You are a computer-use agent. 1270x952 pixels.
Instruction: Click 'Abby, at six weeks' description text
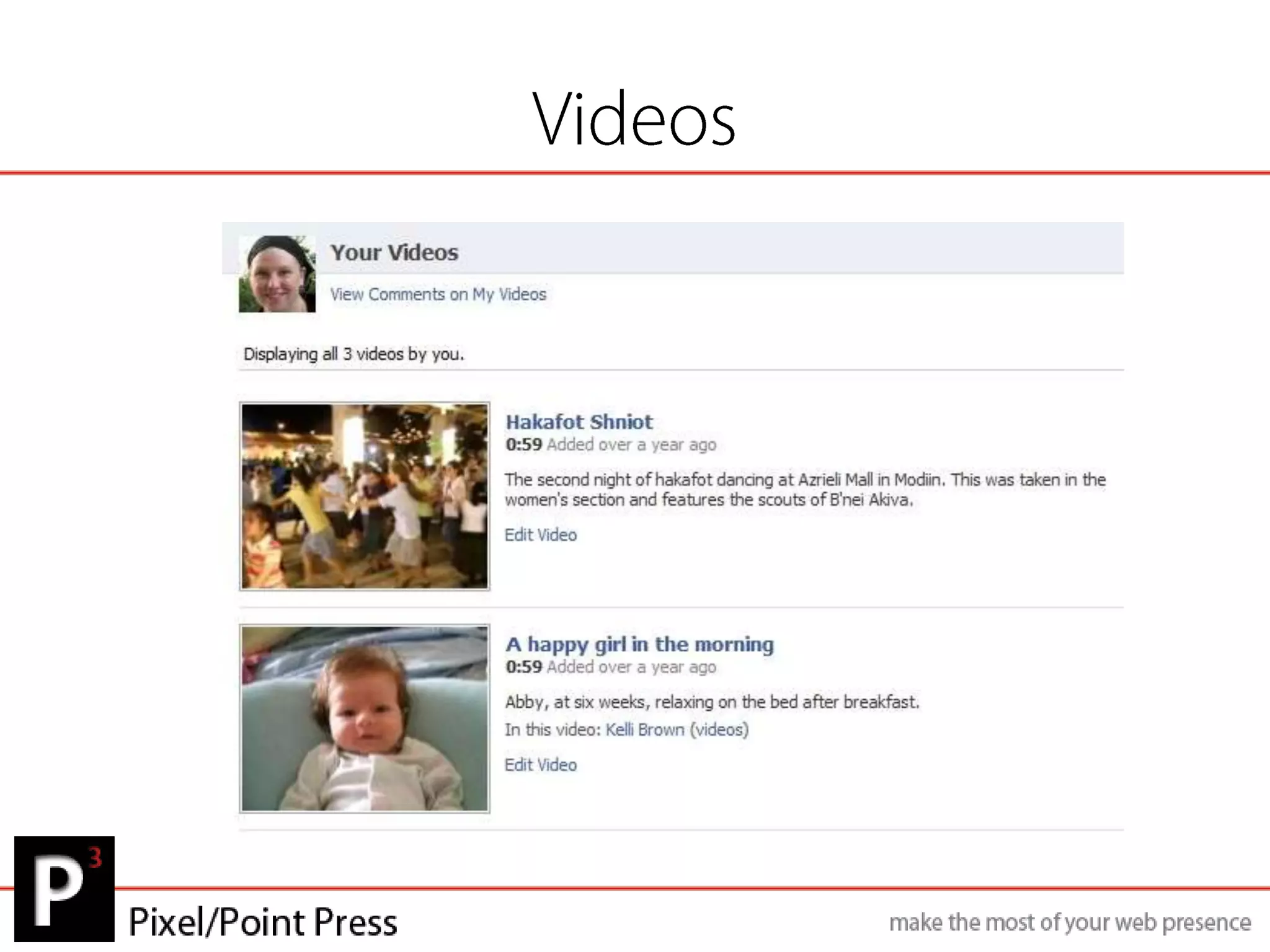712,702
